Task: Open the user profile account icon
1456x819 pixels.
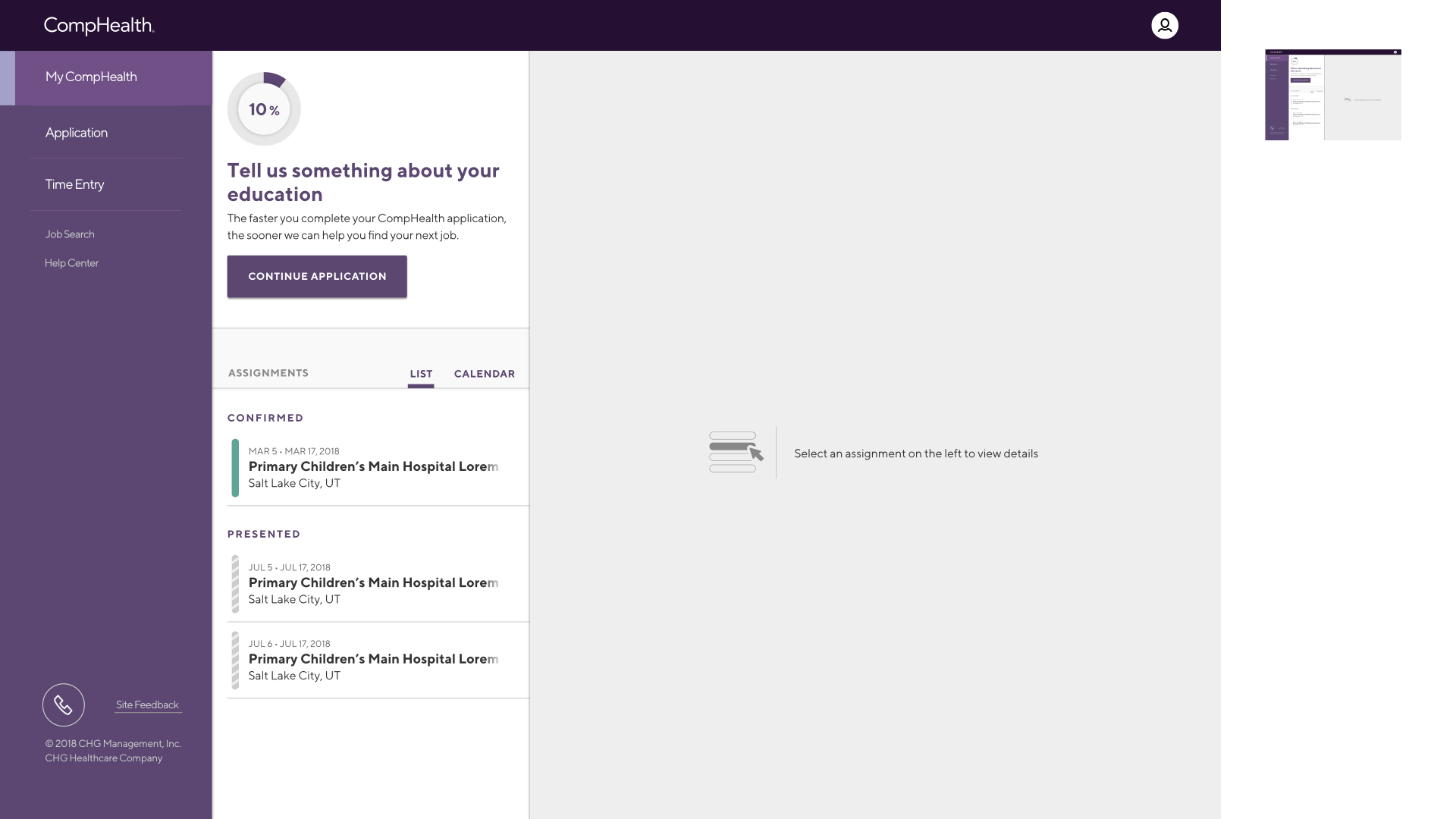Action: coord(1165,26)
